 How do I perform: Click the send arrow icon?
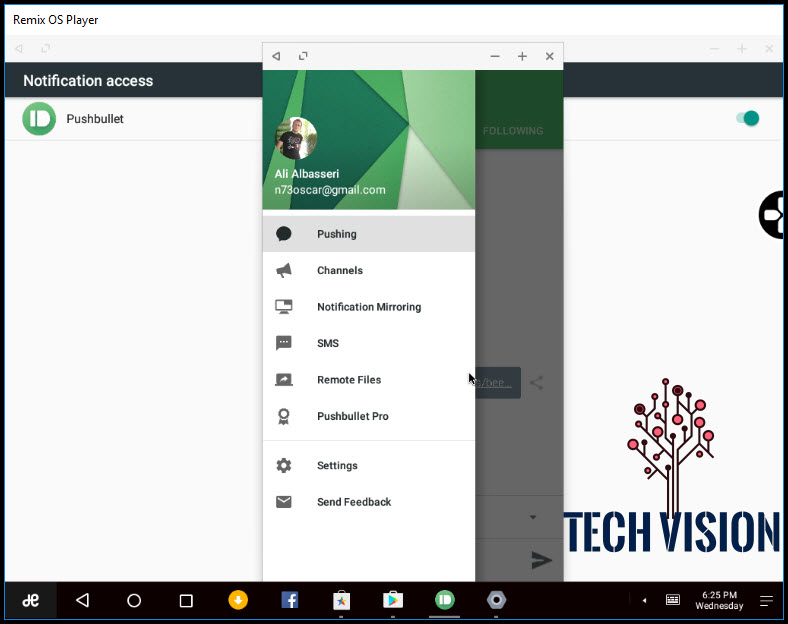pyautogui.click(x=541, y=560)
